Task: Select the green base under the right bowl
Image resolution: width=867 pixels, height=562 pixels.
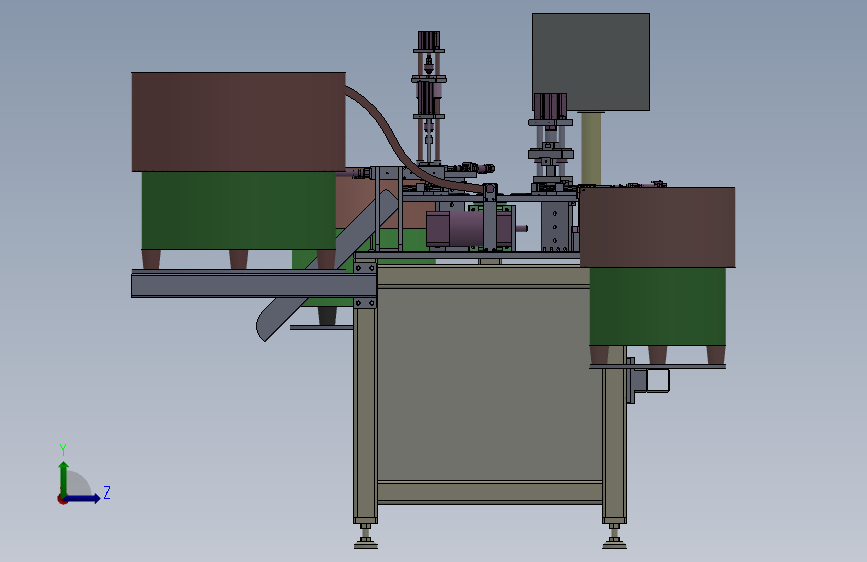Action: [657, 307]
